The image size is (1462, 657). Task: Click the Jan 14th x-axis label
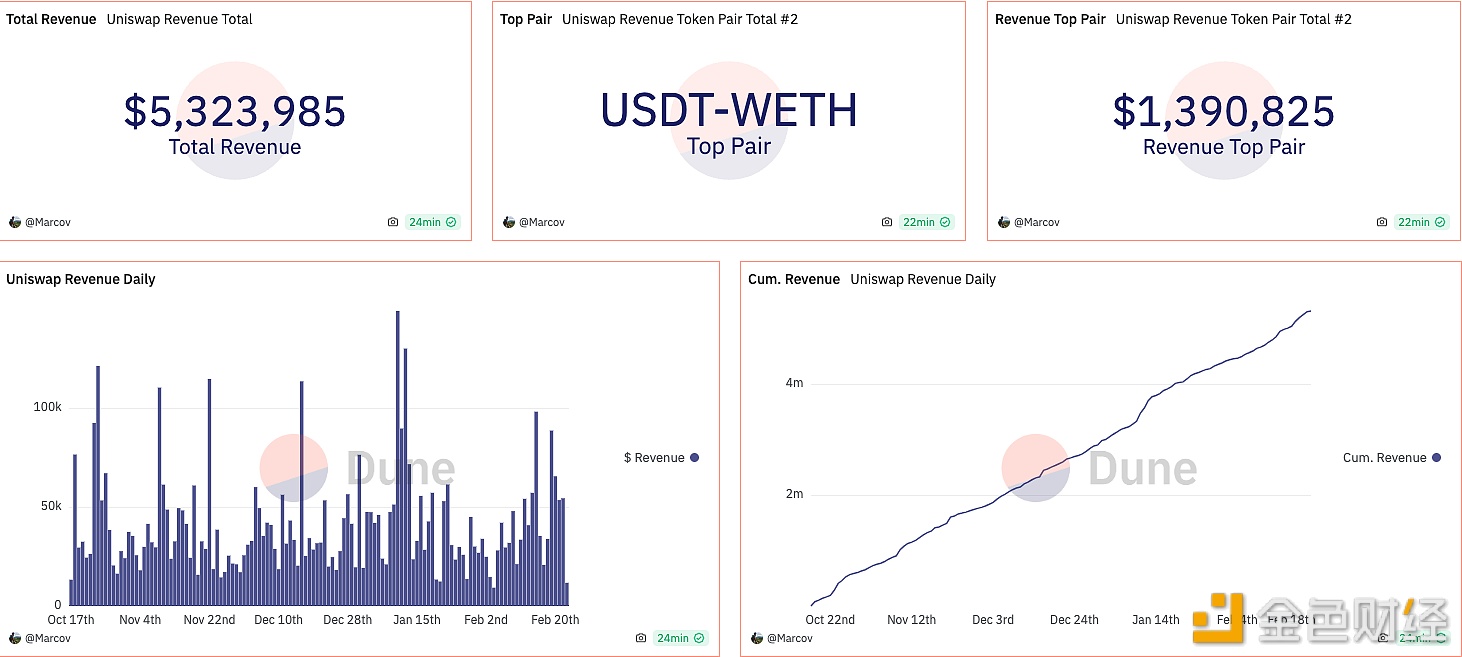1156,620
